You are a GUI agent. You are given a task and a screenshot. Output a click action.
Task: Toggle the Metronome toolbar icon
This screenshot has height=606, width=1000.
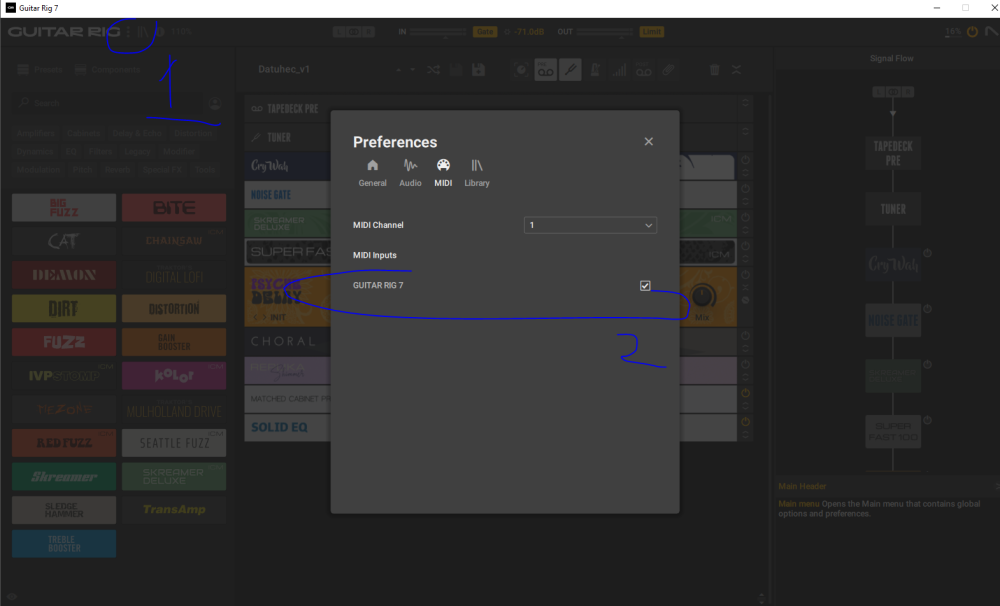click(595, 70)
